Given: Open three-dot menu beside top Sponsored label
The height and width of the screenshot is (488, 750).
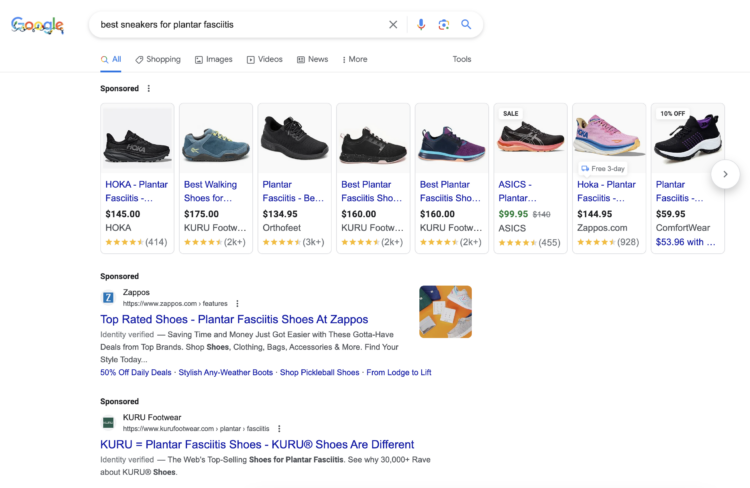Looking at the screenshot, I should pyautogui.click(x=149, y=89).
